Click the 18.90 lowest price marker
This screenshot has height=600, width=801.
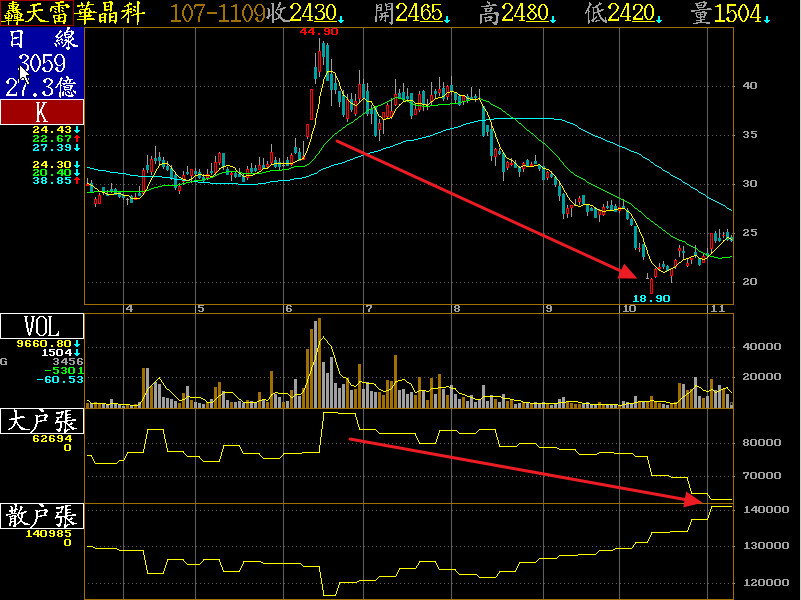point(651,298)
